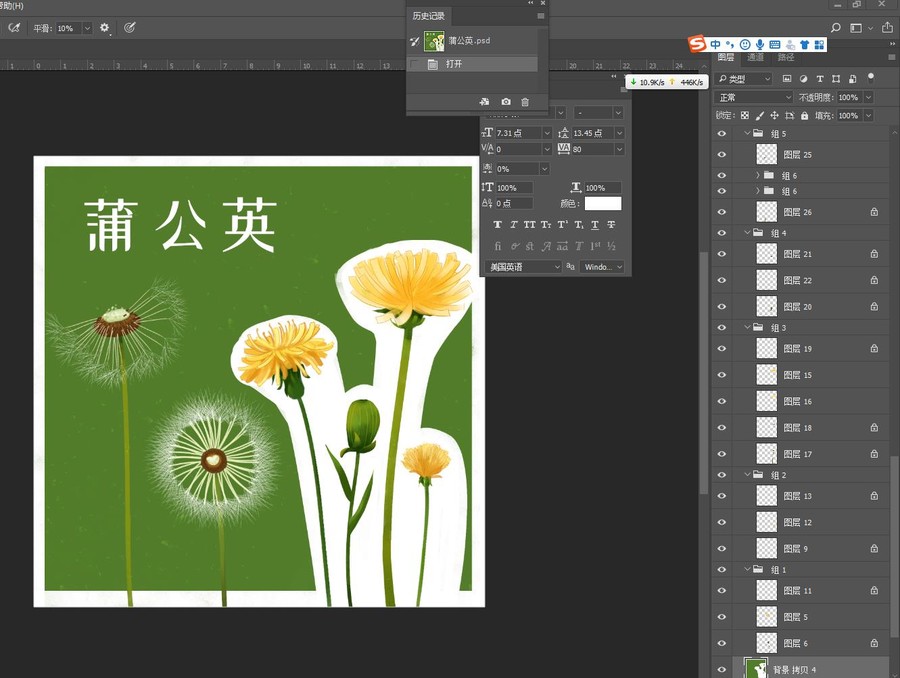Toggle faux italic in Character panel

coord(514,224)
